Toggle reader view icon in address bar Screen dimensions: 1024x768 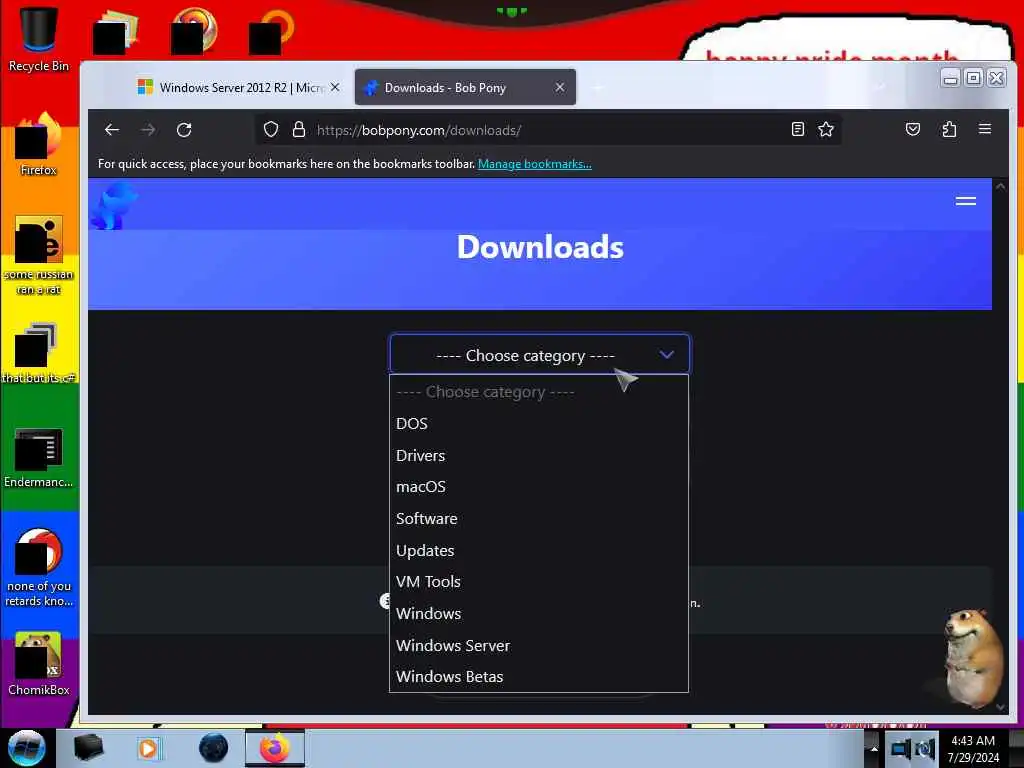pos(797,129)
